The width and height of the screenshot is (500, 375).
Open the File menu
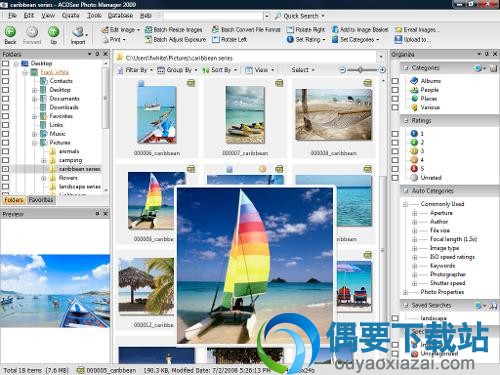[x=12, y=15]
